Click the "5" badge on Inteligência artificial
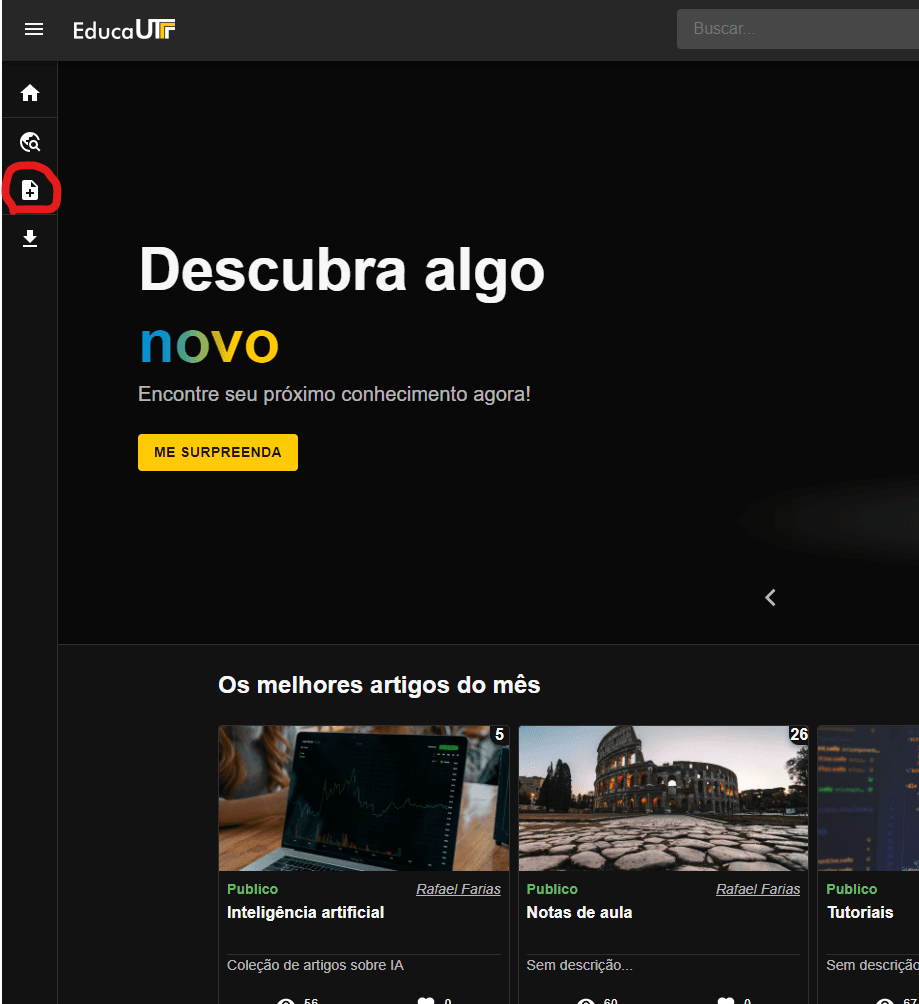 click(500, 734)
